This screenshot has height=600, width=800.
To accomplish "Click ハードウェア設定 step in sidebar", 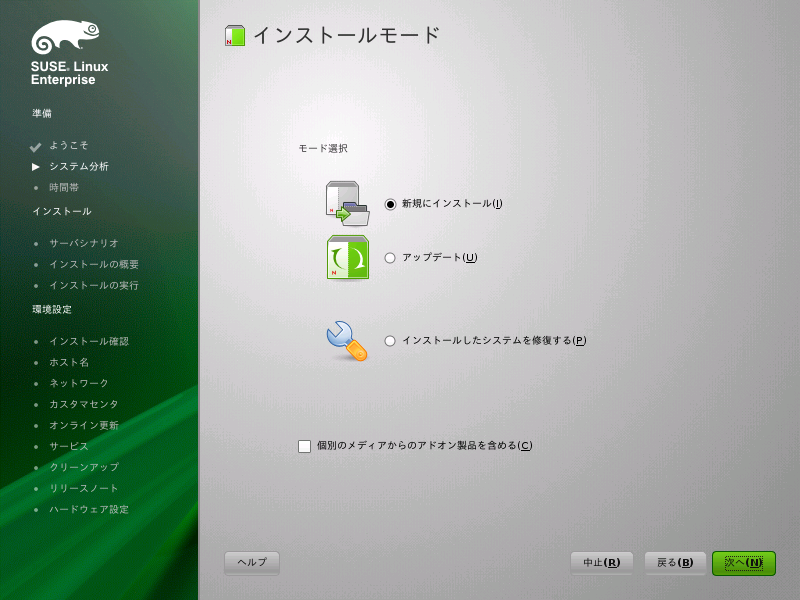I will 89,509.
